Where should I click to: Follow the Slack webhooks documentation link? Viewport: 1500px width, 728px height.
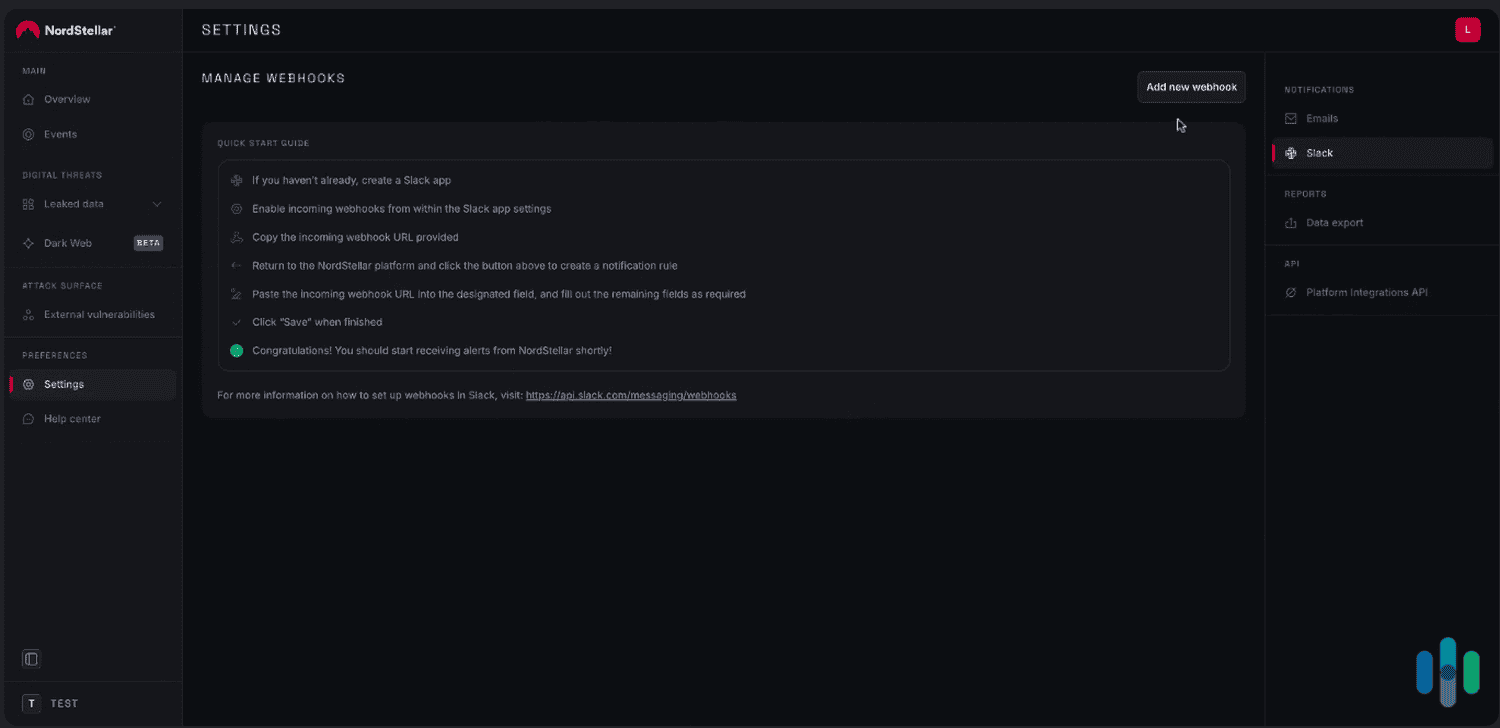(631, 395)
